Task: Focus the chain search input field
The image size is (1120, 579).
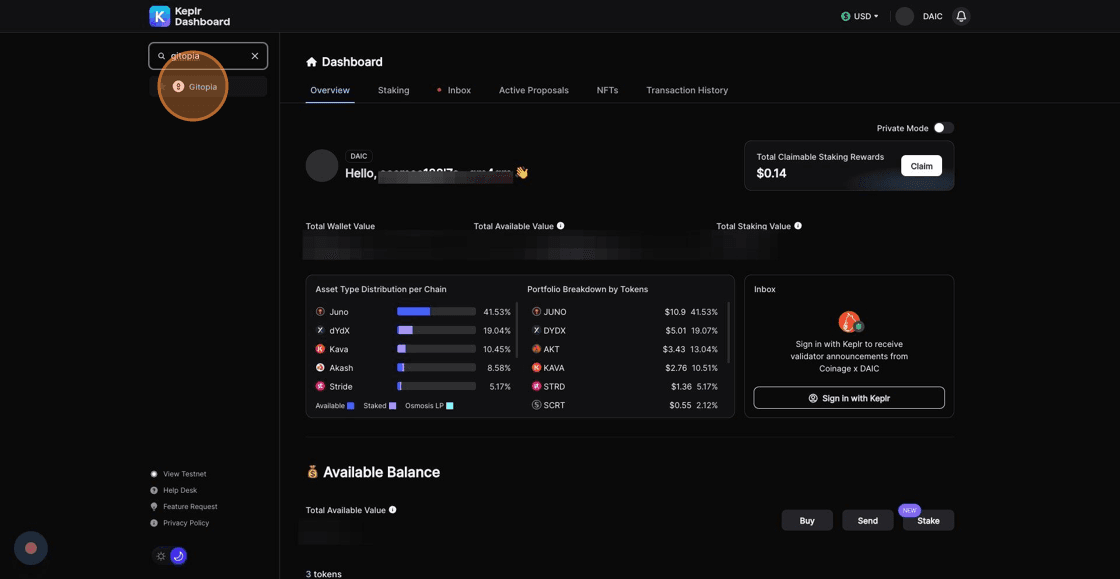Action: coord(207,56)
